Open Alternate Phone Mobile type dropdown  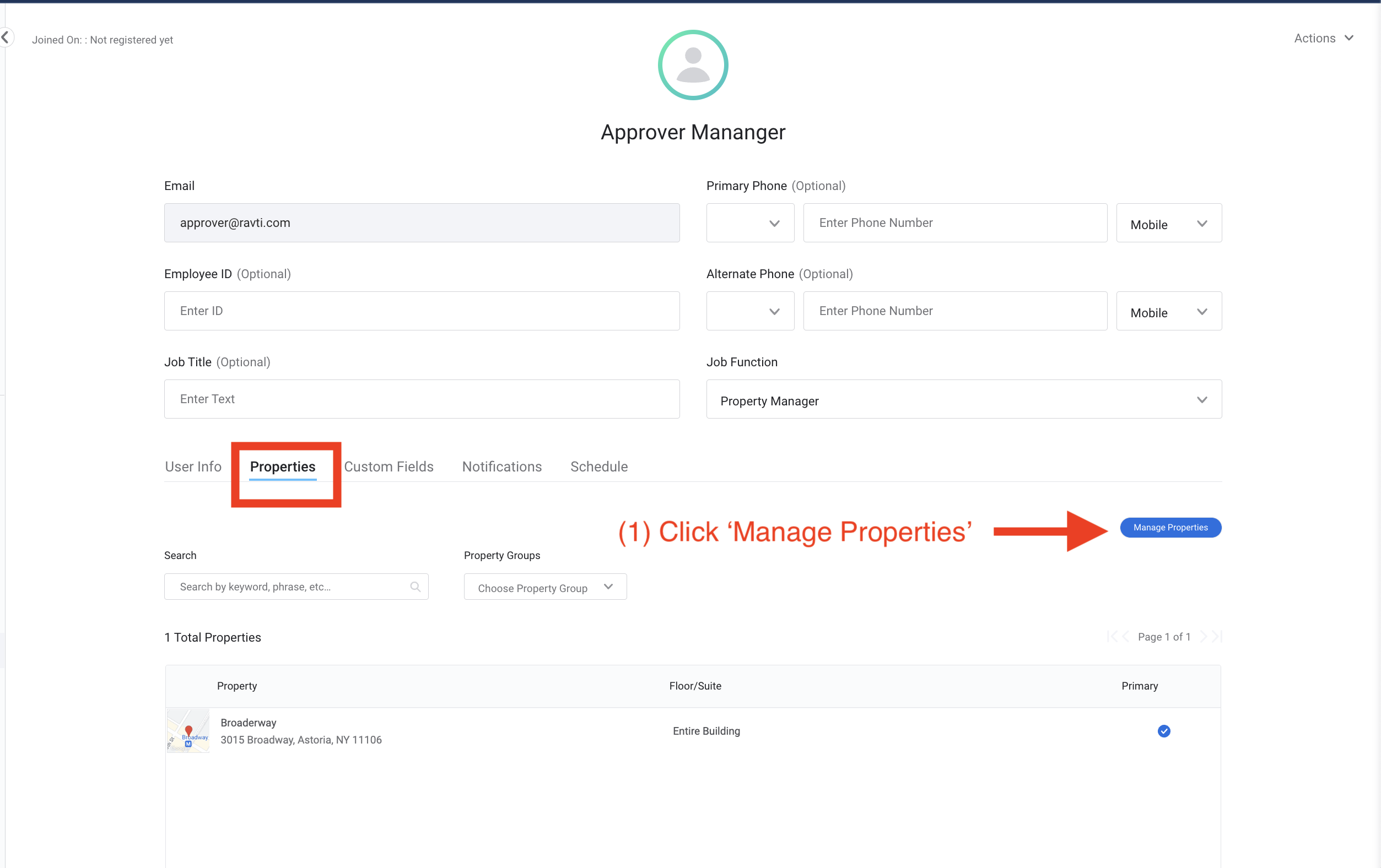tap(1168, 311)
